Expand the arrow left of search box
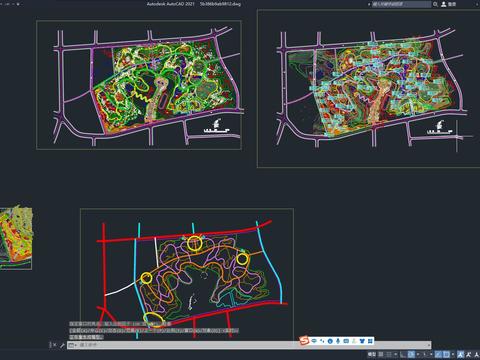 pos(369,4)
